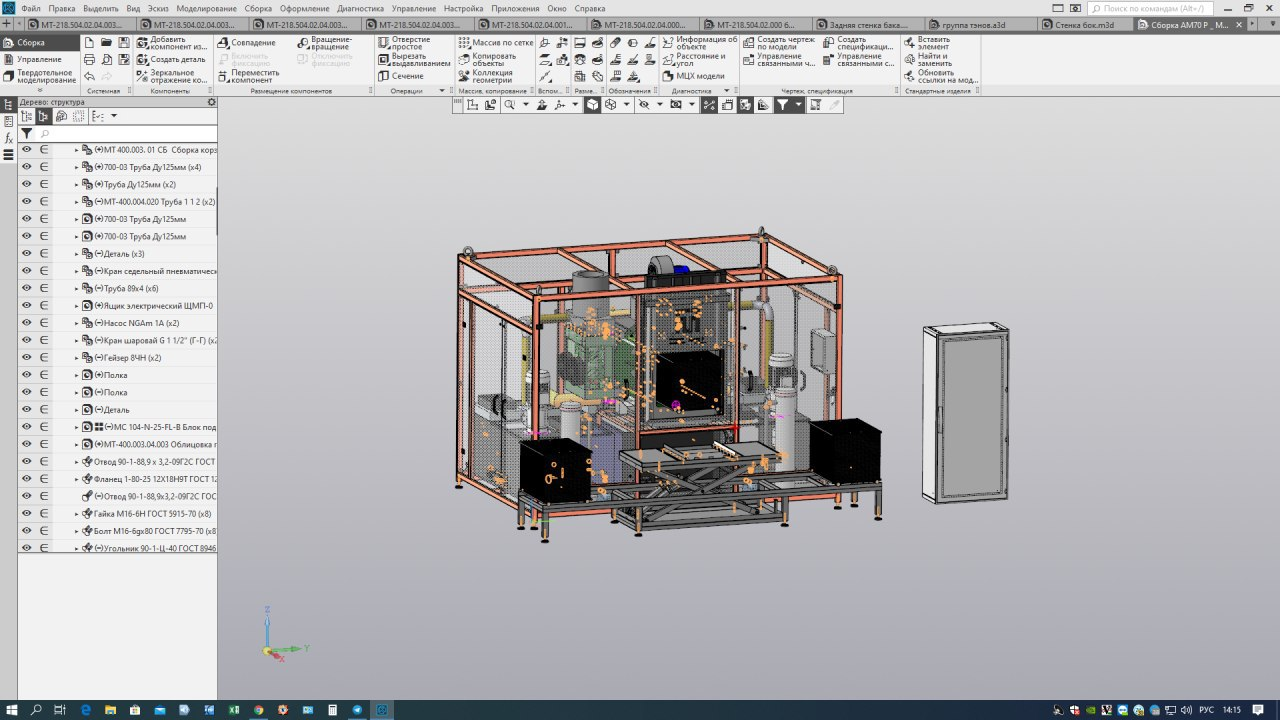Click Переместить компонент button
This screenshot has height=720, width=1280.
[248, 76]
